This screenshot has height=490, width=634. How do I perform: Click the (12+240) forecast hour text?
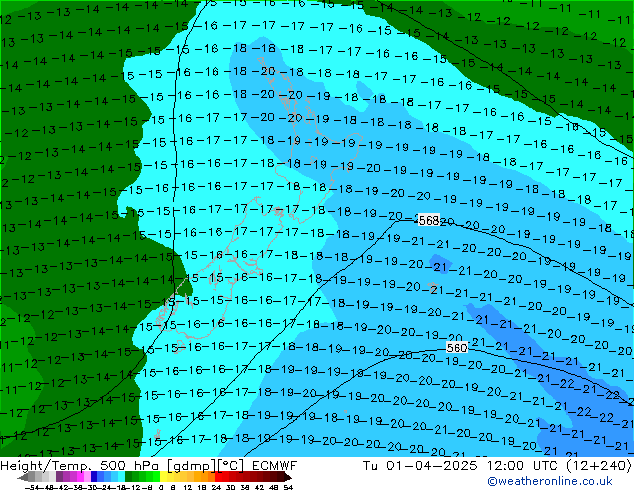click(598, 466)
